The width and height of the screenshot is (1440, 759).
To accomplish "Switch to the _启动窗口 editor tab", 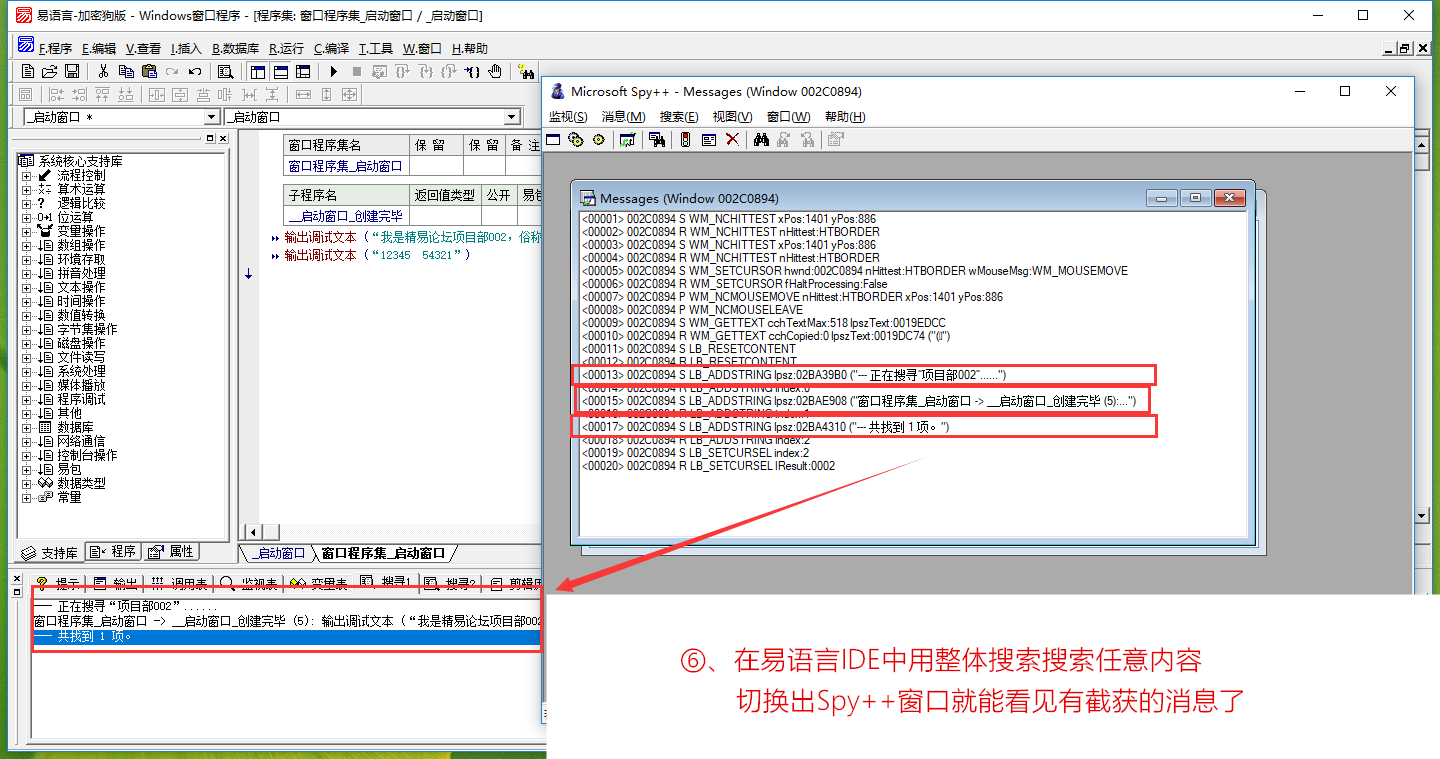I will (x=279, y=553).
